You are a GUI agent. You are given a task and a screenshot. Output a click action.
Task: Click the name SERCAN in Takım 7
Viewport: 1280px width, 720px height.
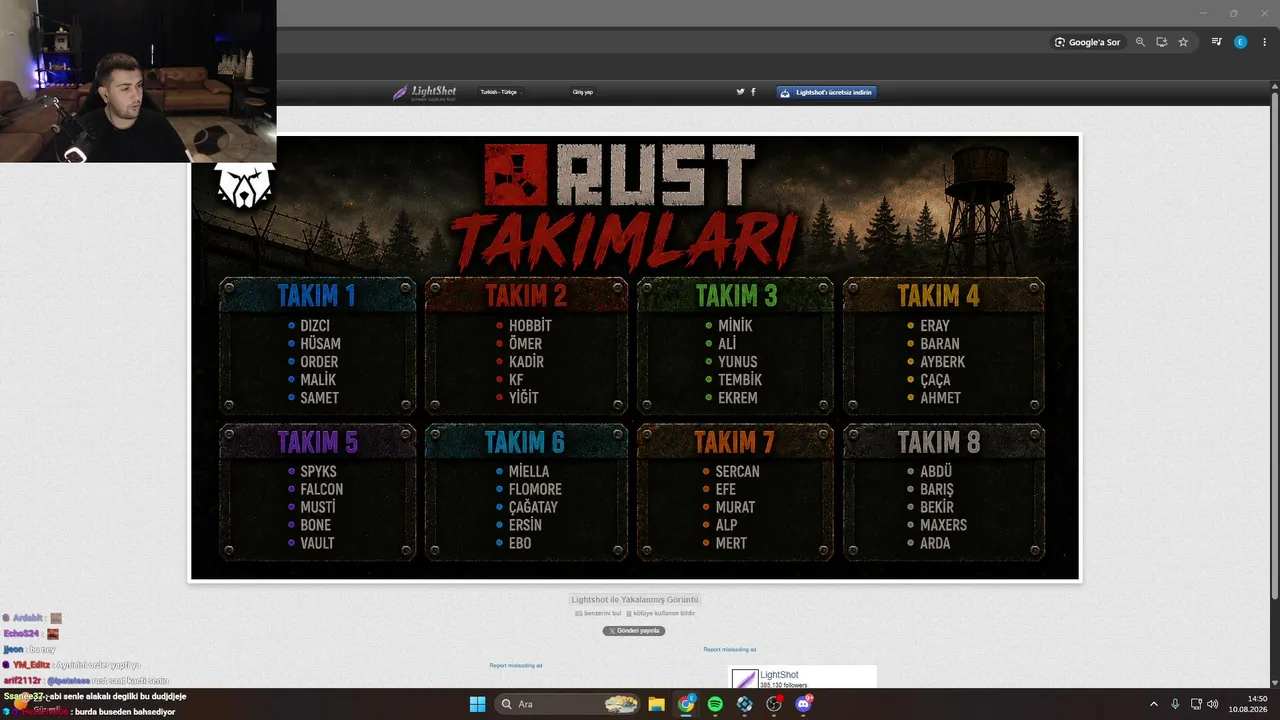tap(737, 472)
